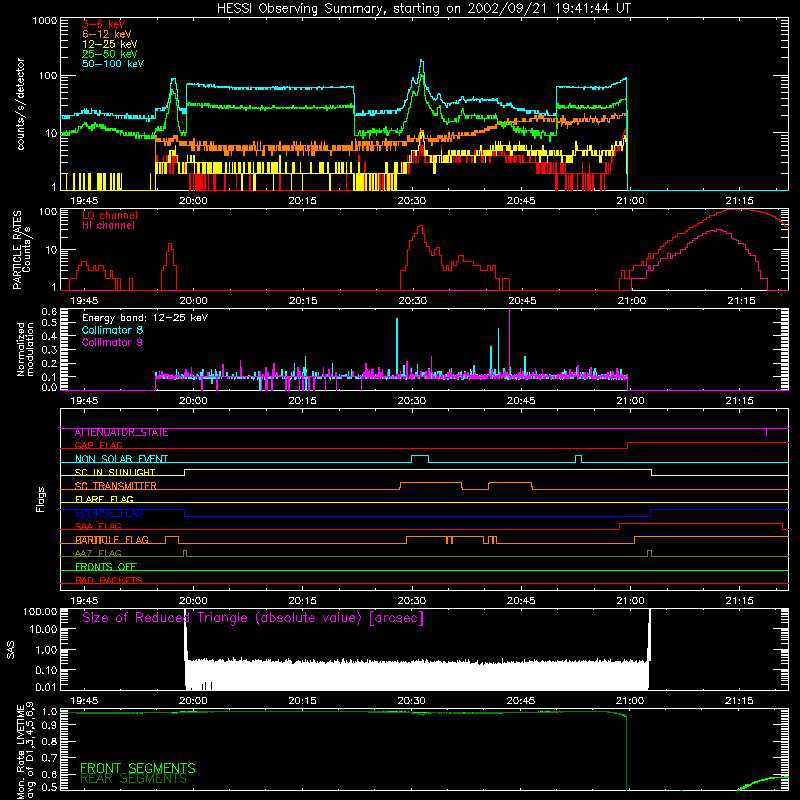The width and height of the screenshot is (800, 800).
Task: Click the NON_SOLAR_EVENT raised pulse near 20:30
Action: tap(420, 459)
